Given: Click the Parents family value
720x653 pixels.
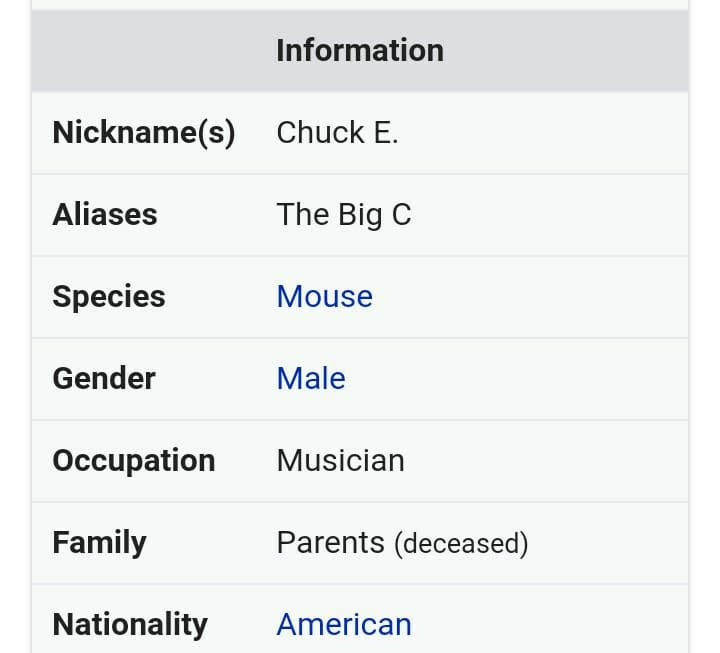Looking at the screenshot, I should point(331,543).
